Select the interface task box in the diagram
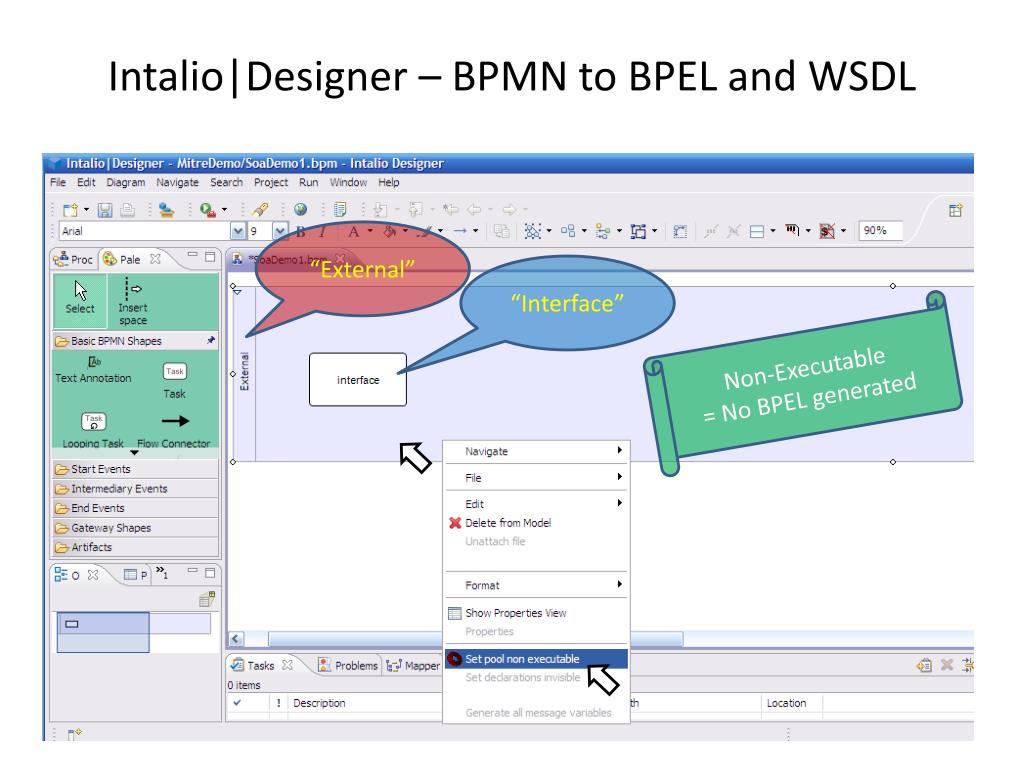This screenshot has width=1024, height=768. point(358,379)
